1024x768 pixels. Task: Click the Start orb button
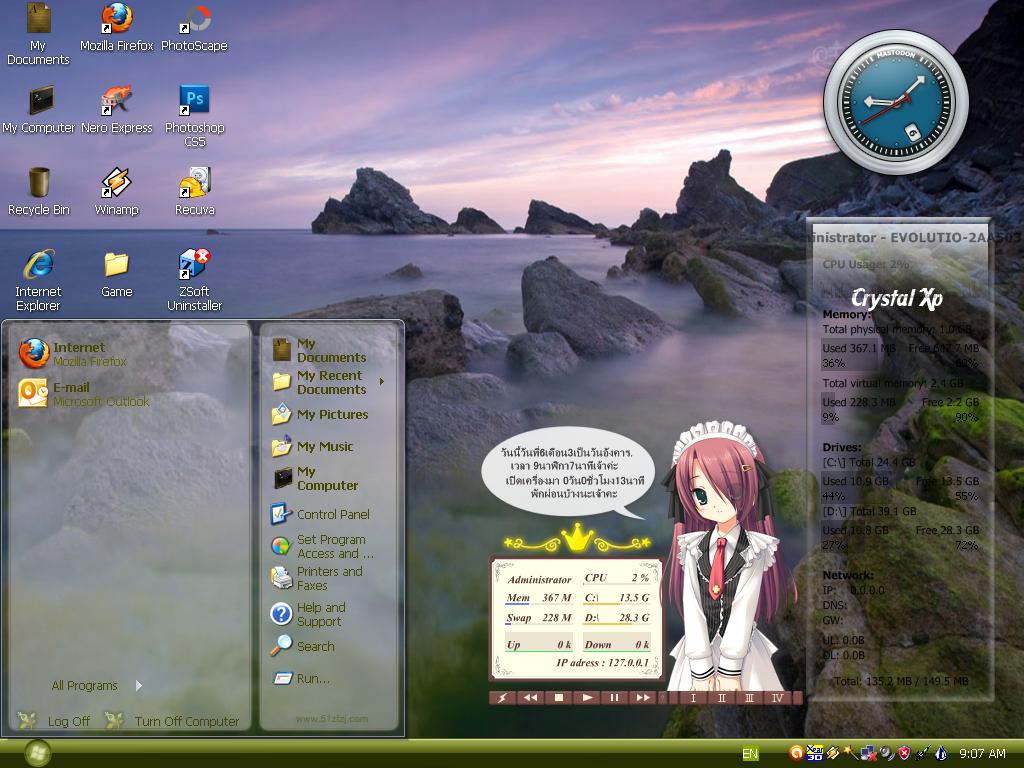[37, 754]
